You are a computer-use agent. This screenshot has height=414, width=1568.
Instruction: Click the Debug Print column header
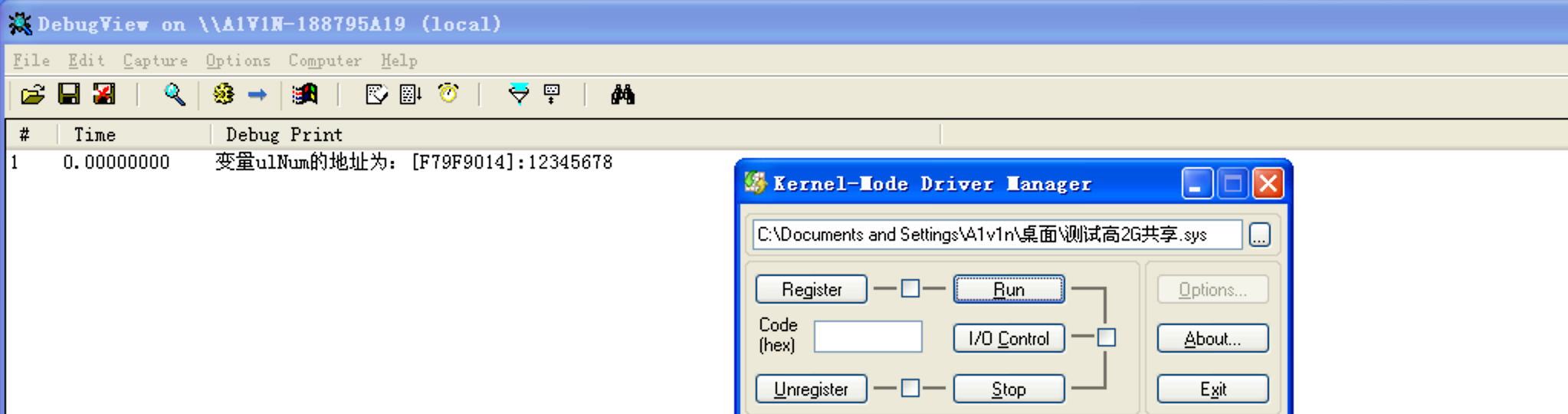pyautogui.click(x=576, y=135)
